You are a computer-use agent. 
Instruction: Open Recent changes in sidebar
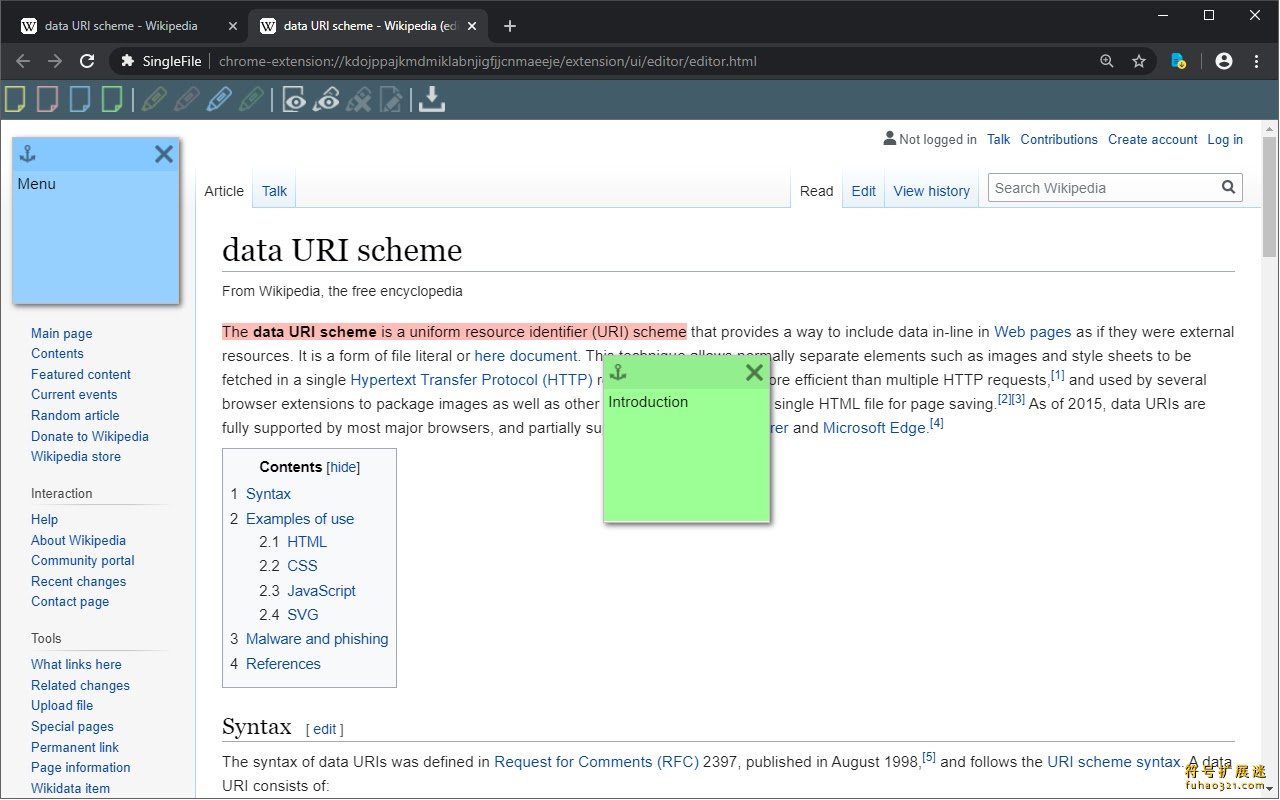[x=78, y=582]
